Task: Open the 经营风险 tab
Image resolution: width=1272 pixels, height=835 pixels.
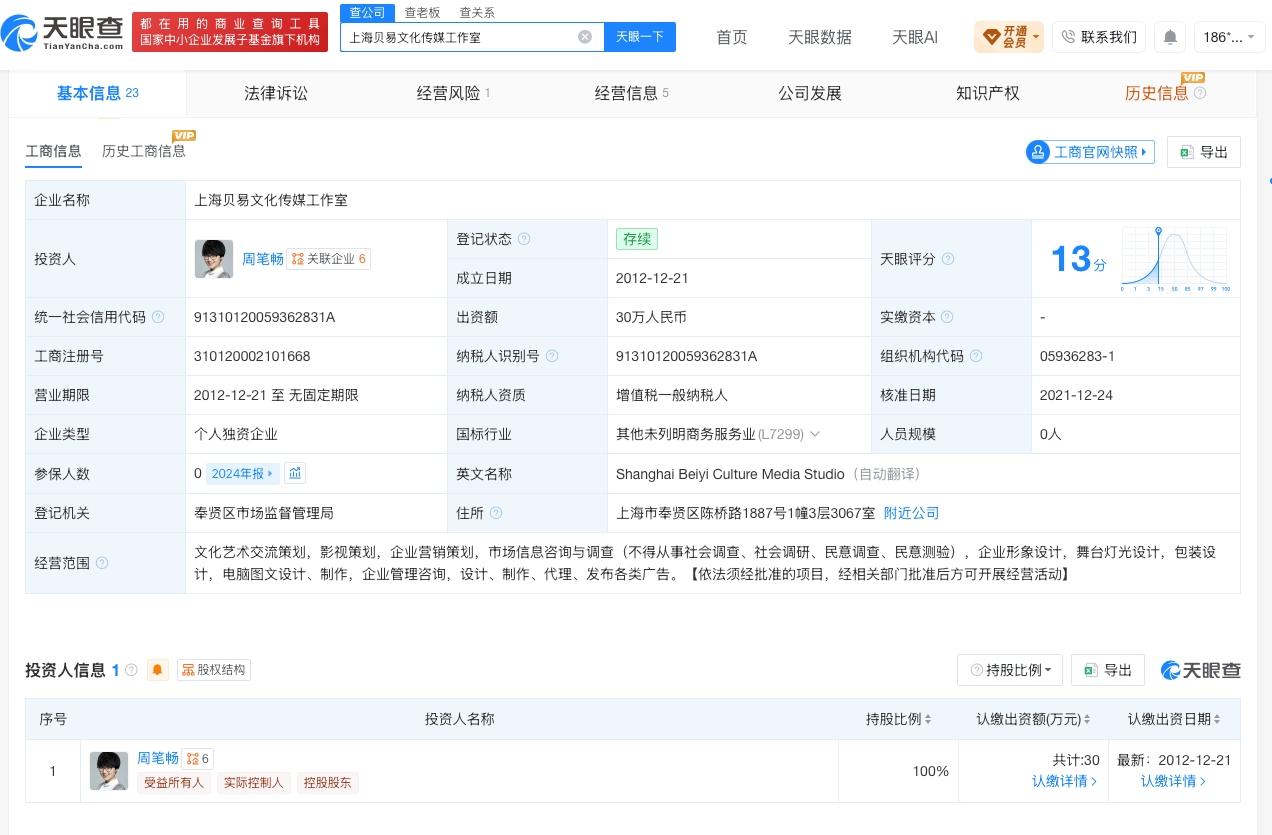Action: (x=453, y=93)
